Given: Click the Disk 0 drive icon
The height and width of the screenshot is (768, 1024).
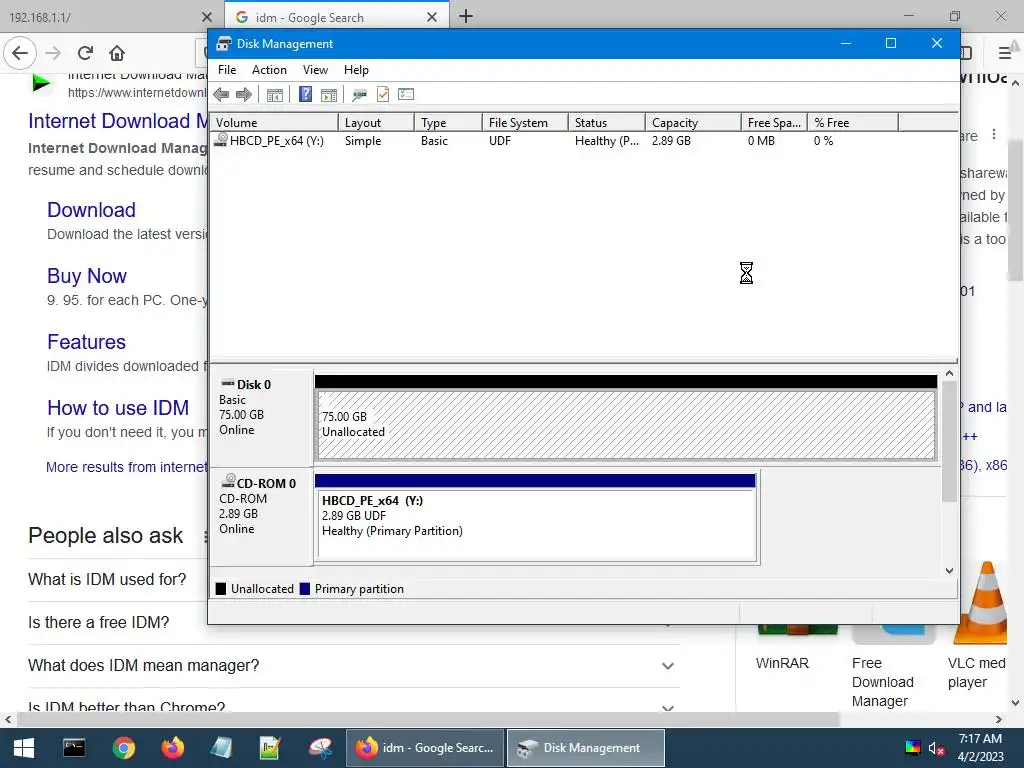Looking at the screenshot, I should click(x=228, y=383).
